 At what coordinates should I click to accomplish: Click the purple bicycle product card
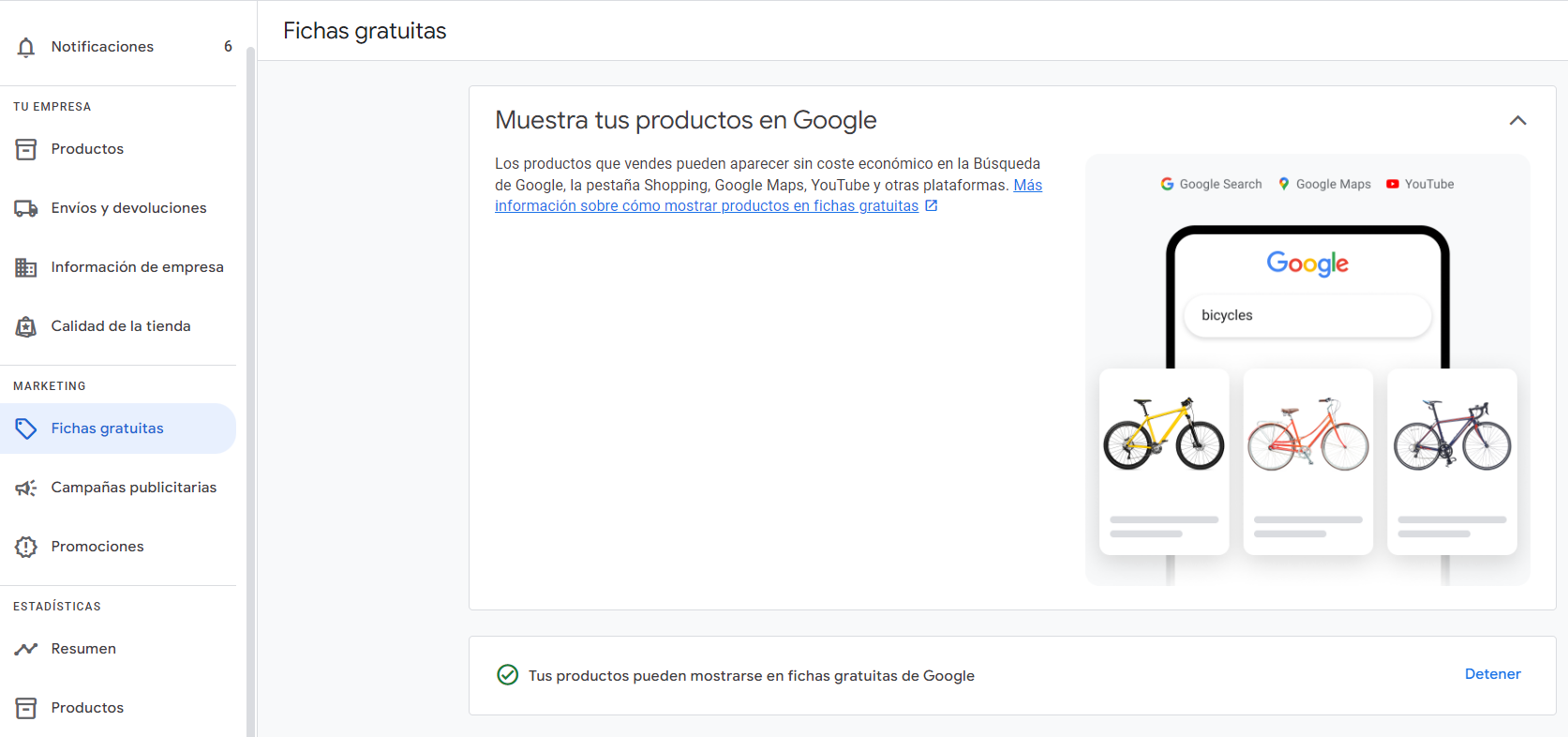(x=1453, y=461)
